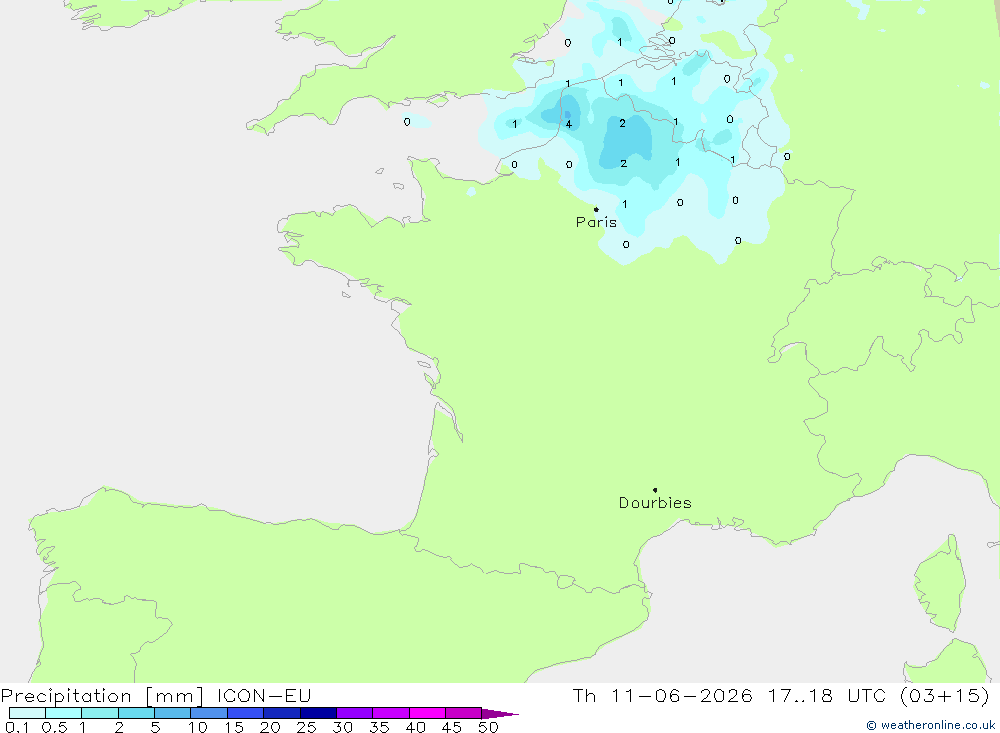
Task: Pick the 40–45 mm magenta legend swatch
Action: (427, 713)
